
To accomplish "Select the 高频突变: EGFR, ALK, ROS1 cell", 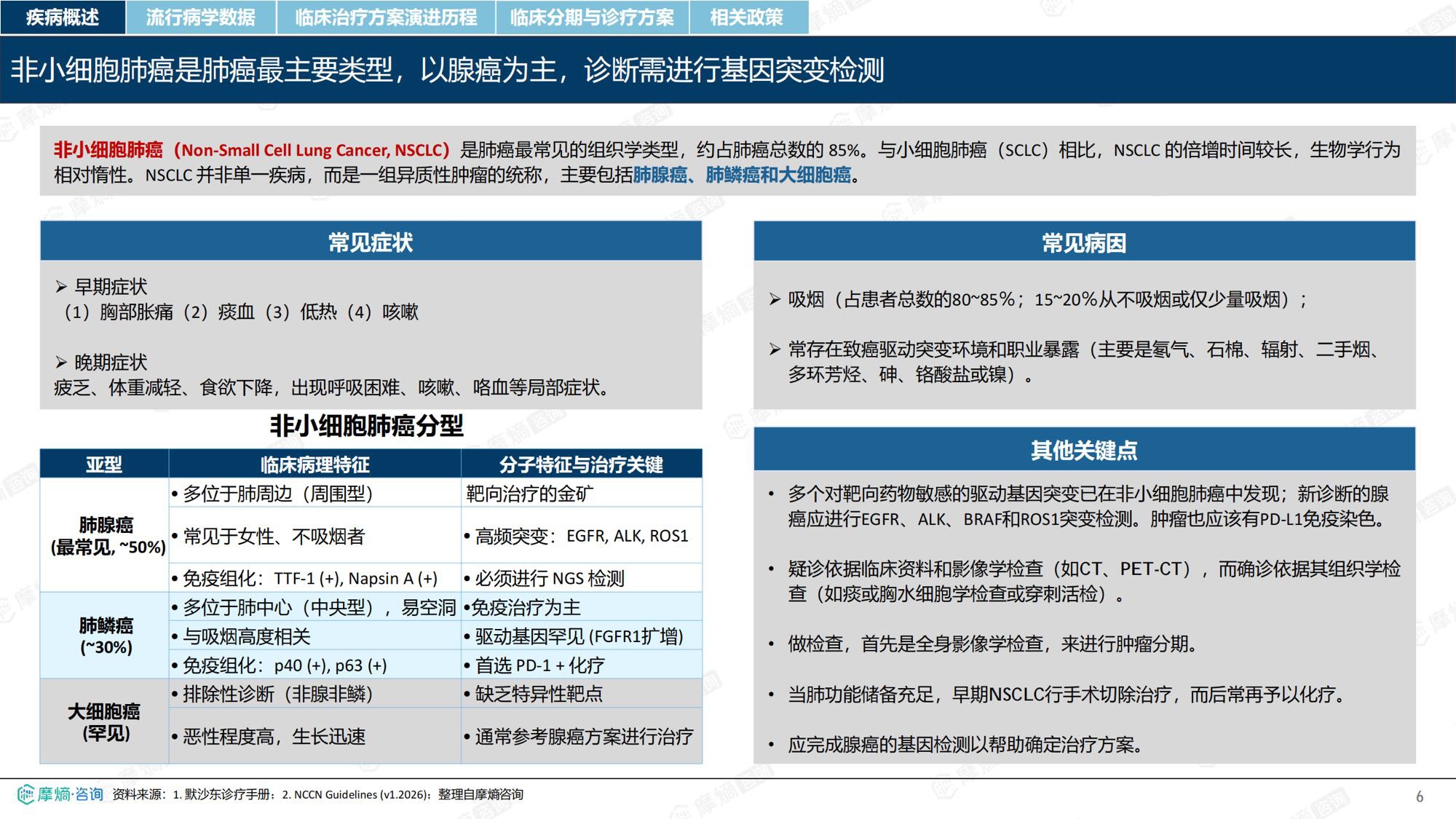I will pos(581,535).
